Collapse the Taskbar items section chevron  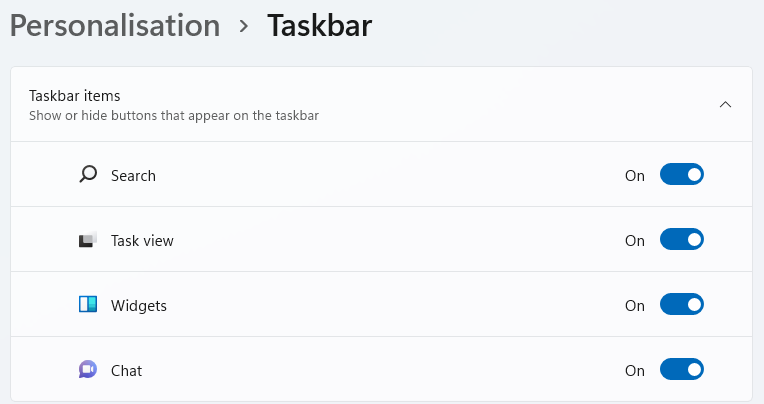[x=726, y=104]
